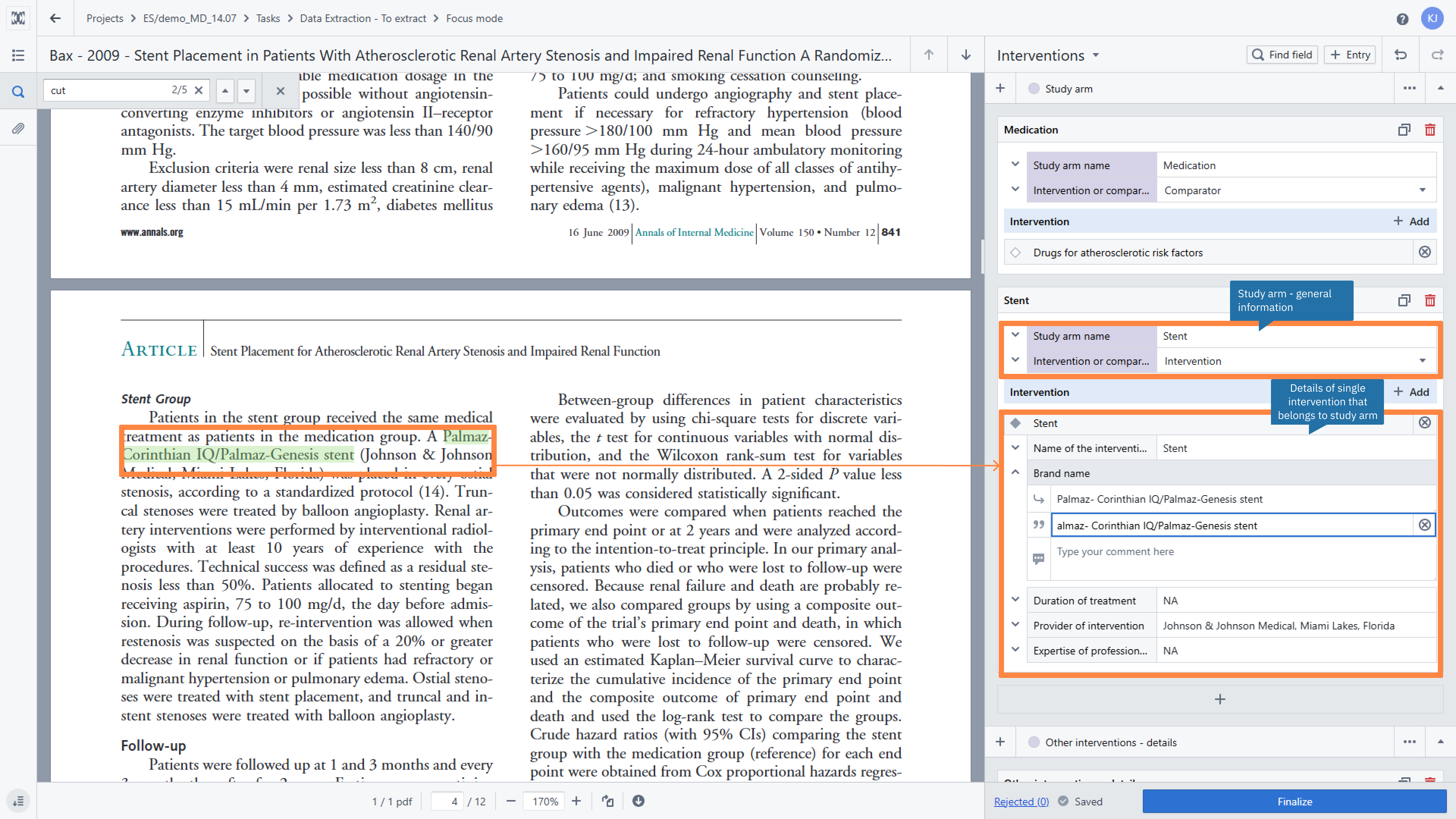
Task: Collapse the Study arm section
Action: [1440, 88]
